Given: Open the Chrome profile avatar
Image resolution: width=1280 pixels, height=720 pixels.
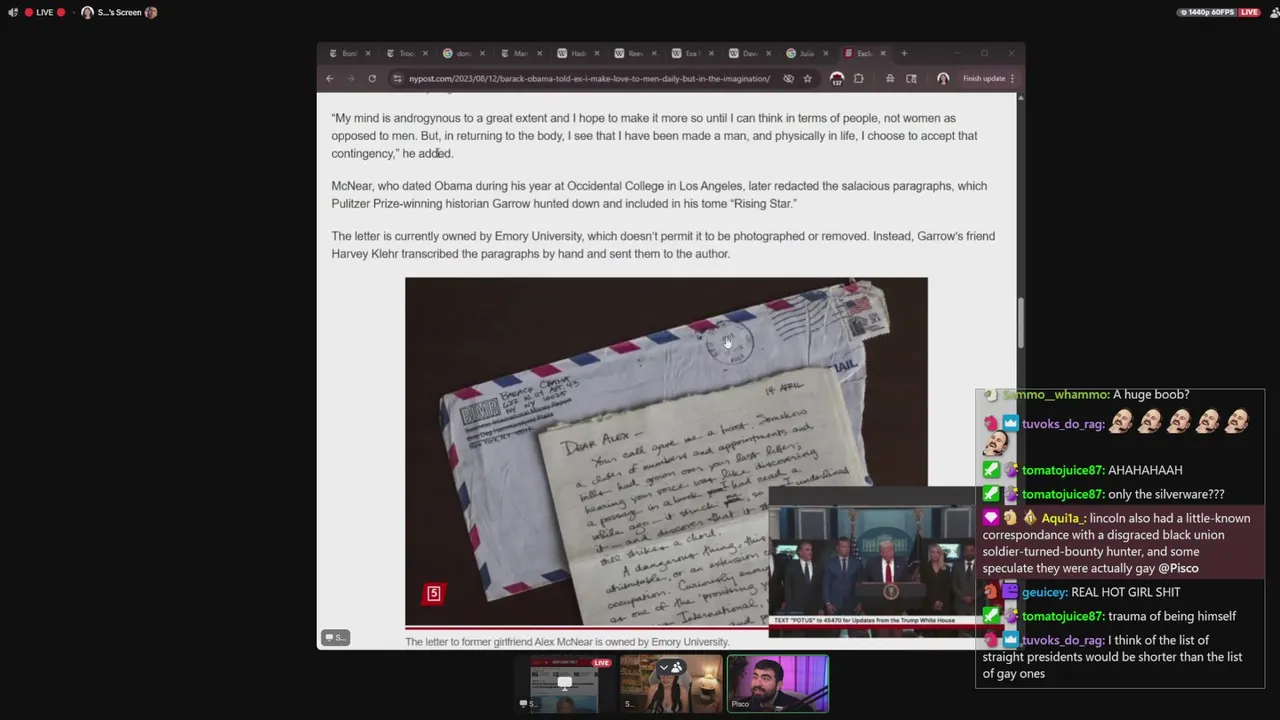Looking at the screenshot, I should [943, 79].
